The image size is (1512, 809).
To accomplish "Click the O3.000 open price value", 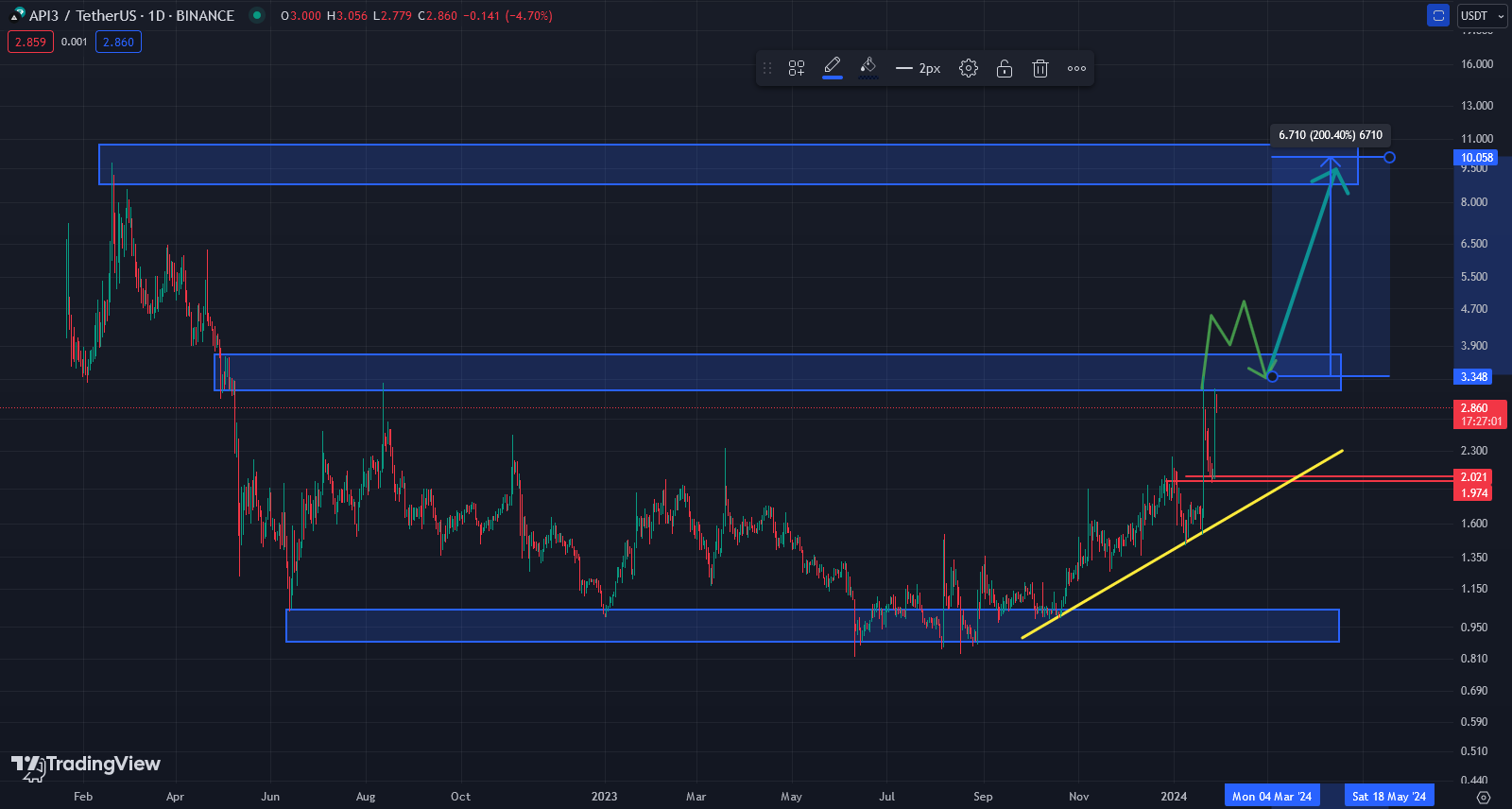I will (x=301, y=16).
